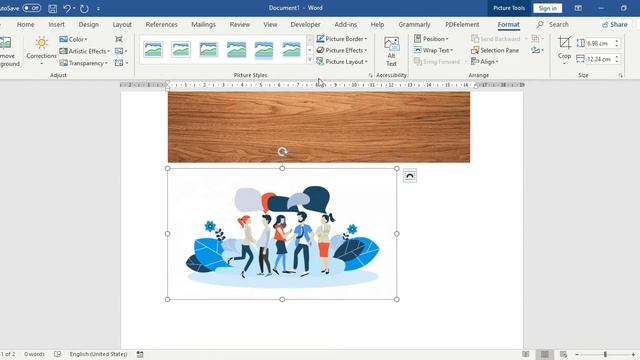Switch to the Insert tab

coord(56,24)
